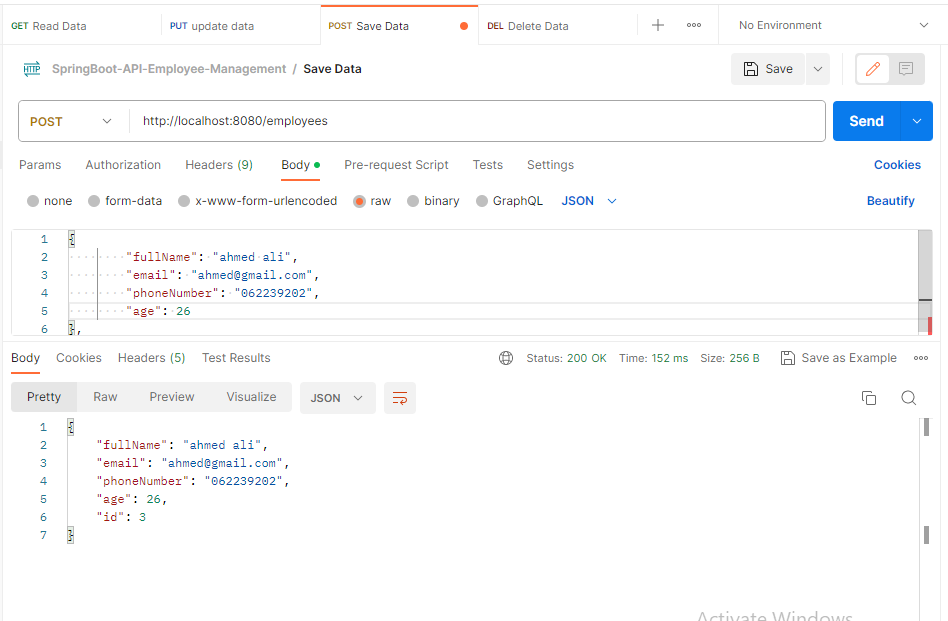Switch to the Headers (9) request tab
Viewport: 948px width, 621px height.
click(x=219, y=164)
